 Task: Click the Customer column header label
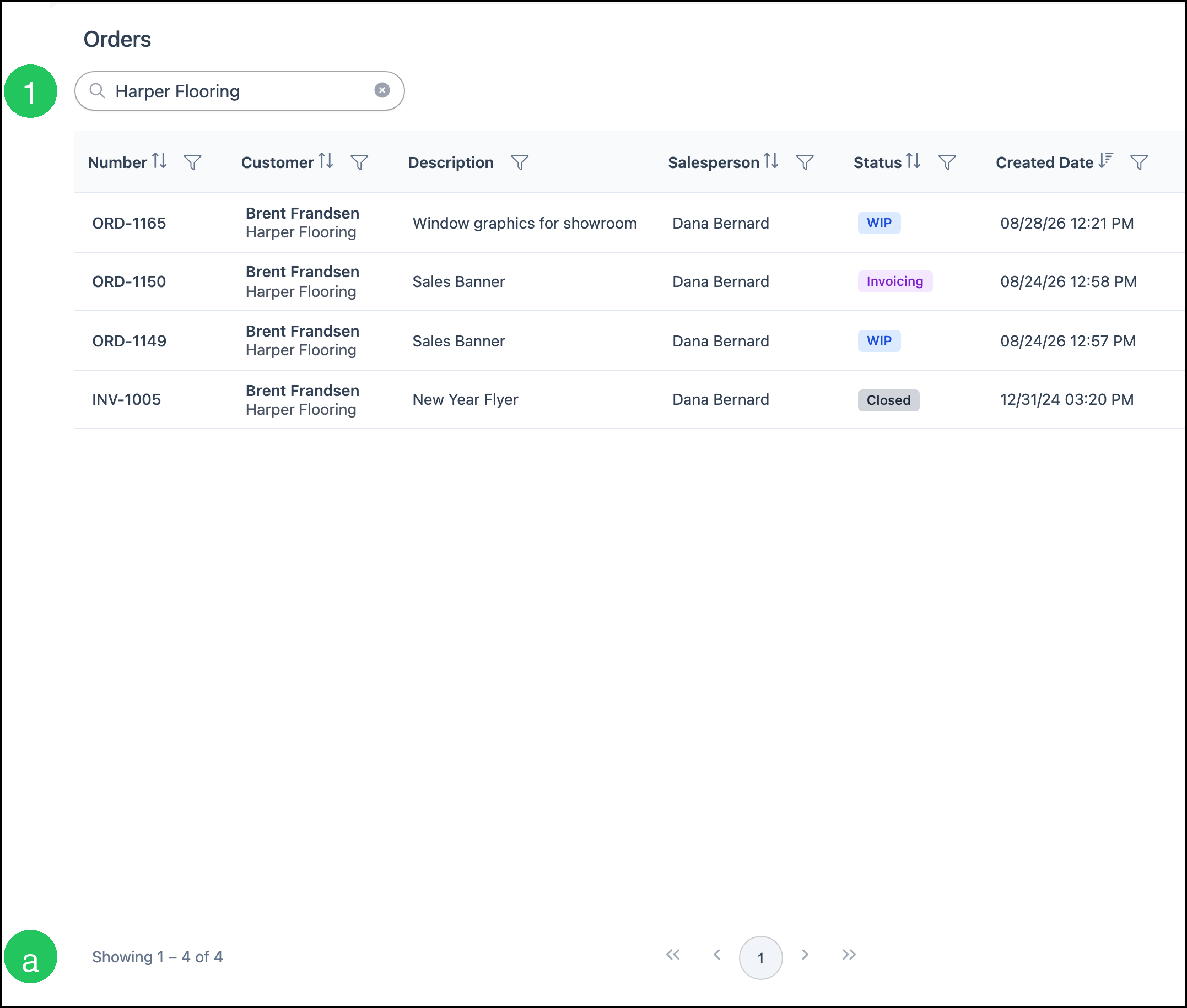click(x=277, y=162)
